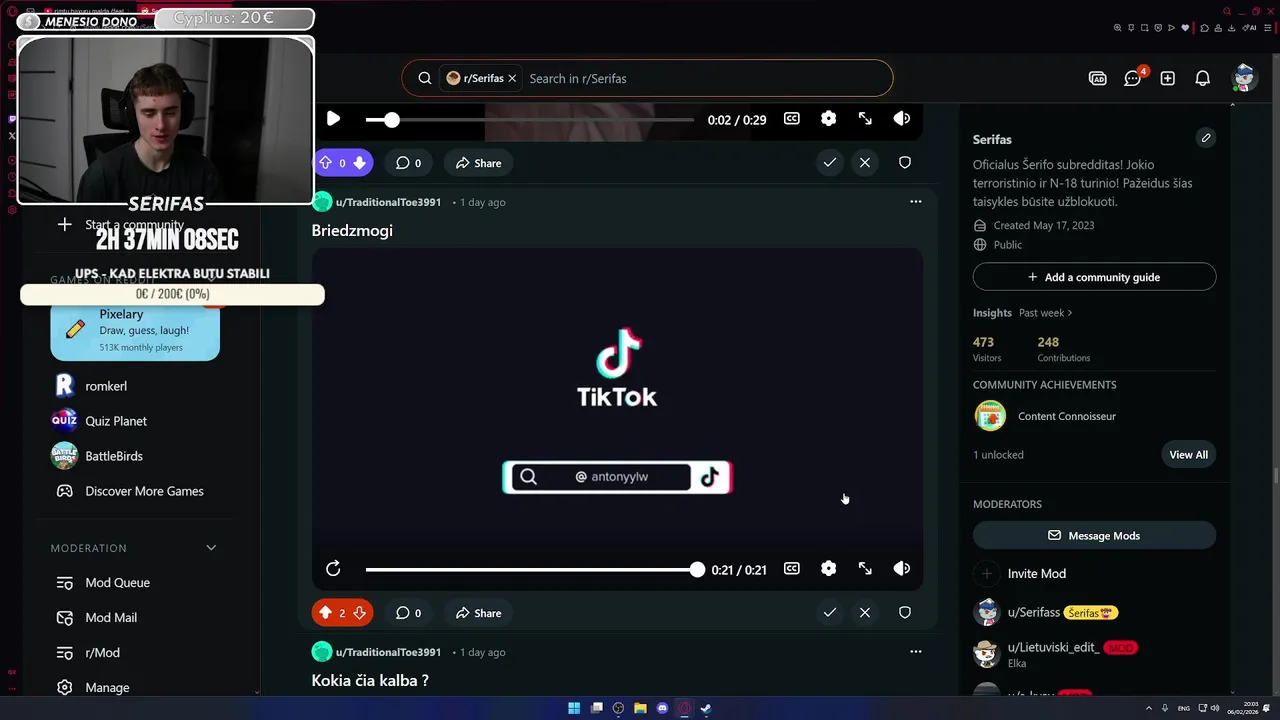Replay the finished TikTok video at 0:21
Image resolution: width=1280 pixels, height=720 pixels.
click(x=333, y=569)
